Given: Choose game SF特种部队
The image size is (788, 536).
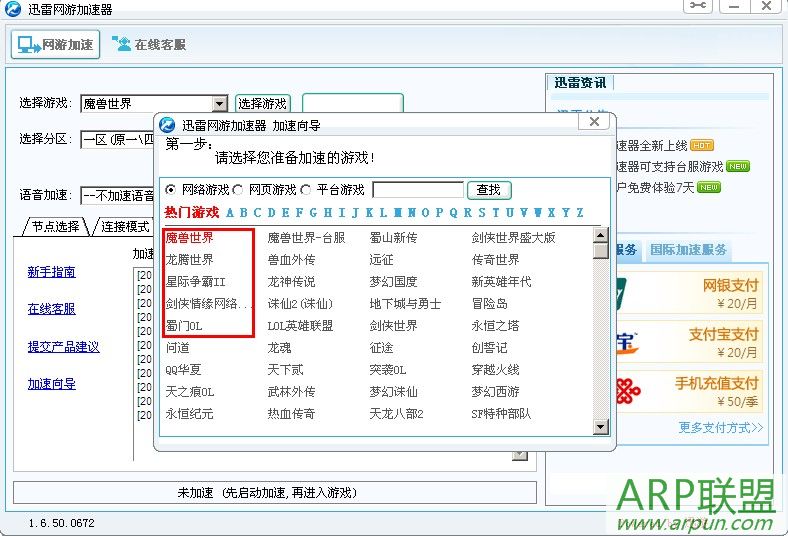Looking at the screenshot, I should (501, 414).
